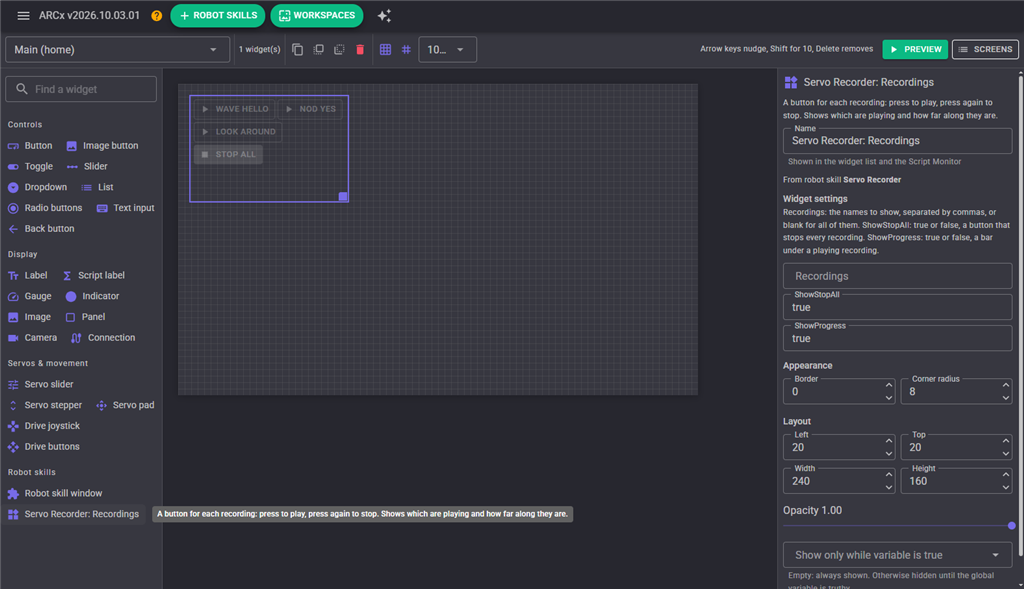
Task: Decrease the Top position value
Action: [x=1006, y=454]
